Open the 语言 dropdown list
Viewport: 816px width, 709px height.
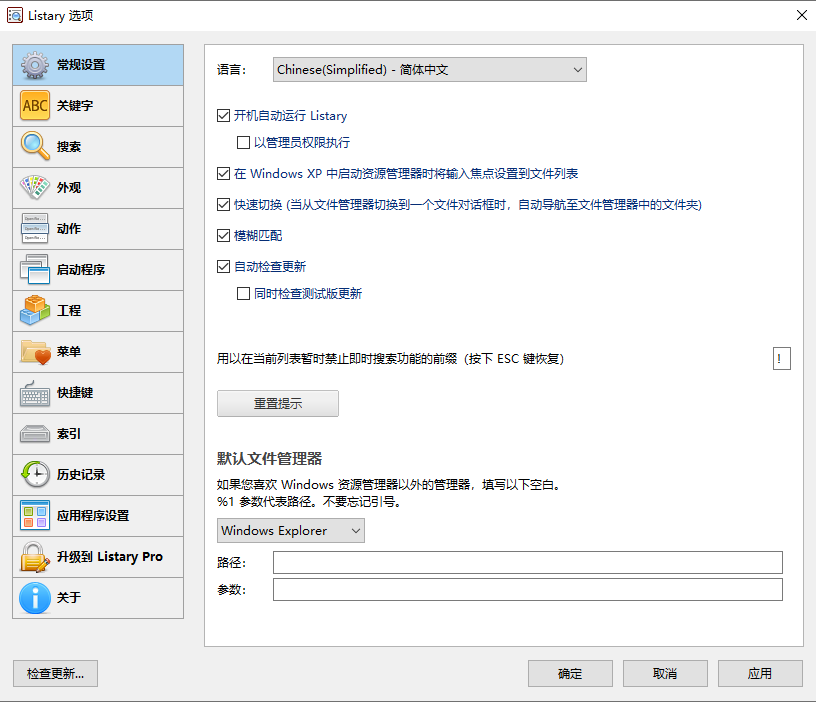pyautogui.click(x=429, y=70)
